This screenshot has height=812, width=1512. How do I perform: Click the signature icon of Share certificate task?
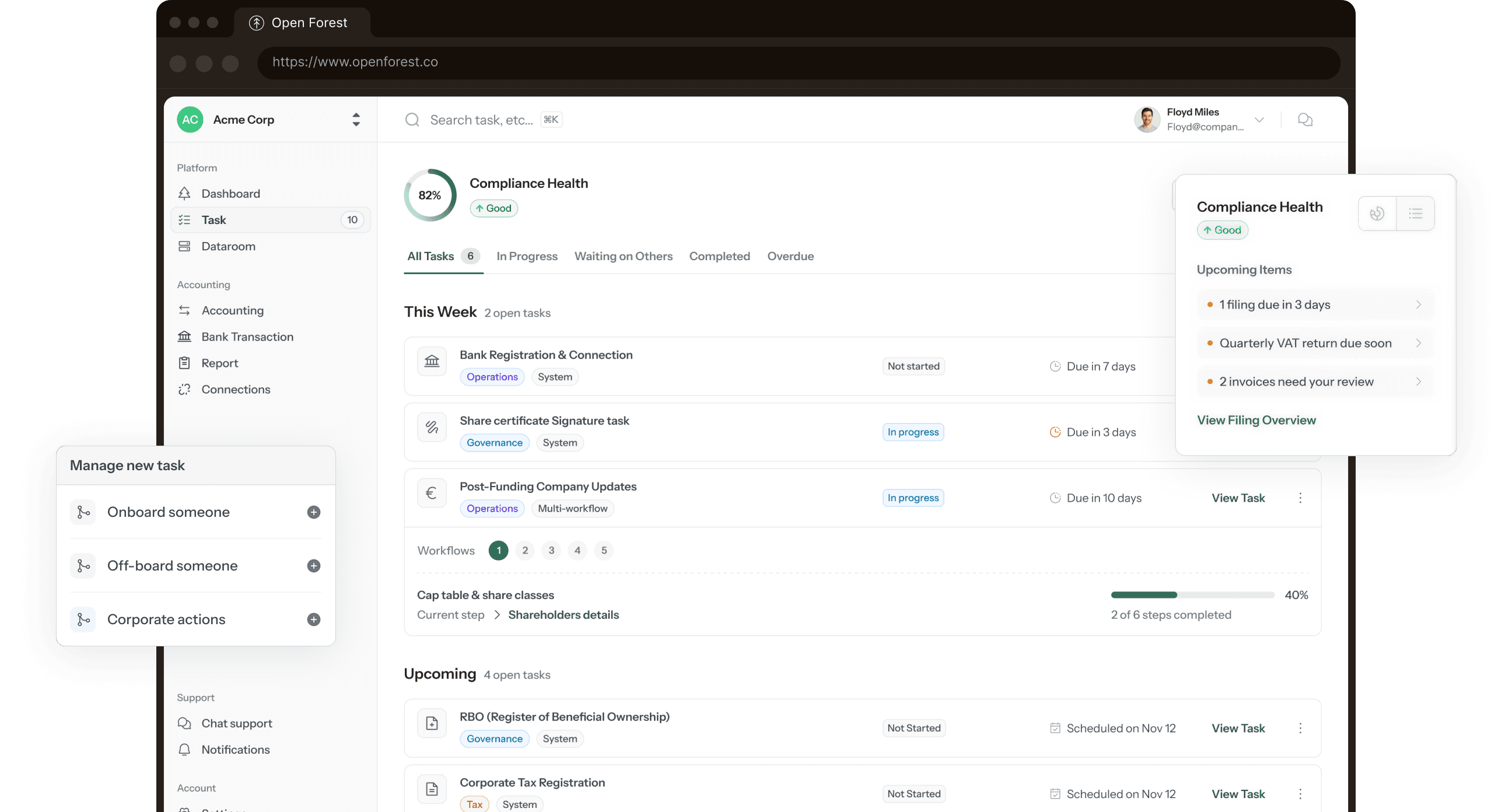point(432,427)
